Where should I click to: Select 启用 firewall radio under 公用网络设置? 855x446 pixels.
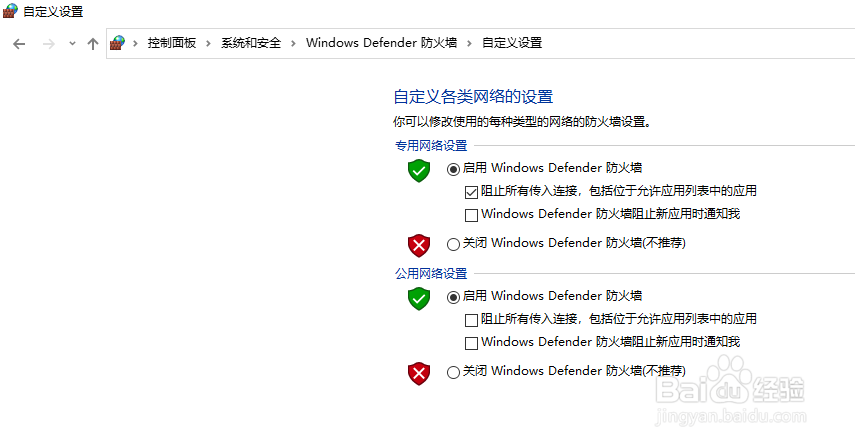click(453, 298)
